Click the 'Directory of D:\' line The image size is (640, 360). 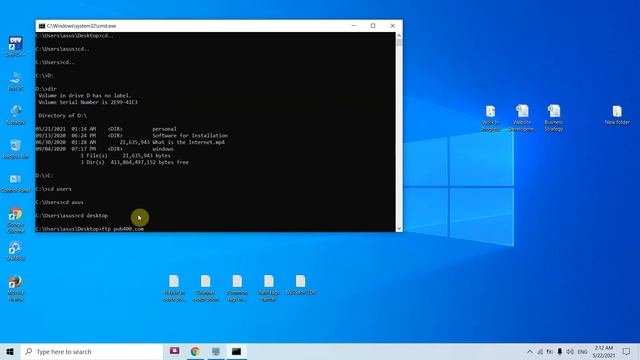pyautogui.click(x=62, y=116)
